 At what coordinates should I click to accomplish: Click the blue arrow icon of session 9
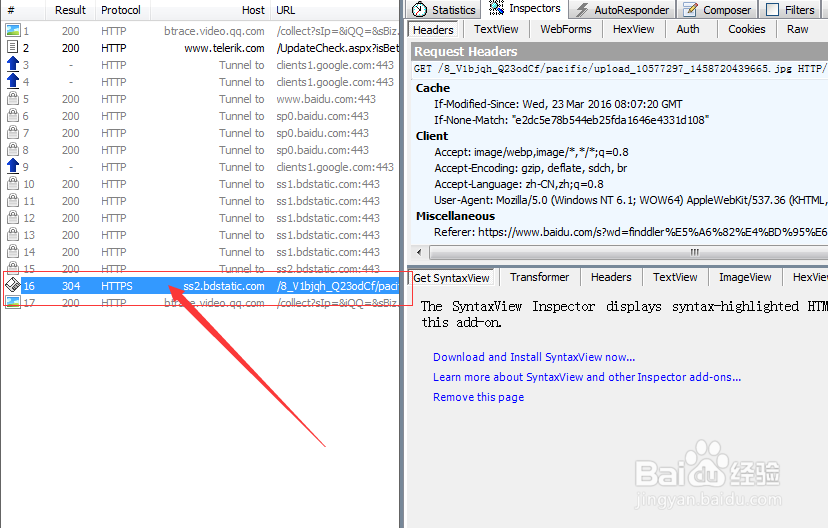point(13,166)
